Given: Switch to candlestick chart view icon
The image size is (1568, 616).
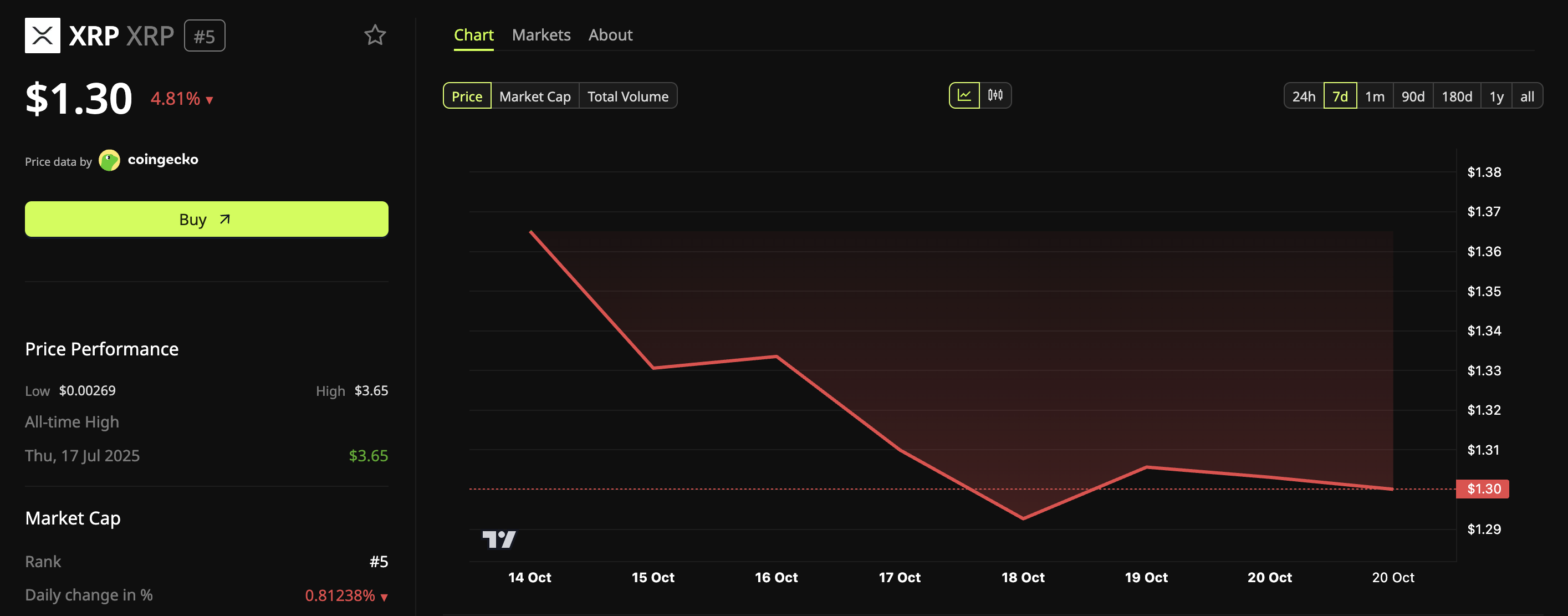Looking at the screenshot, I should [995, 95].
